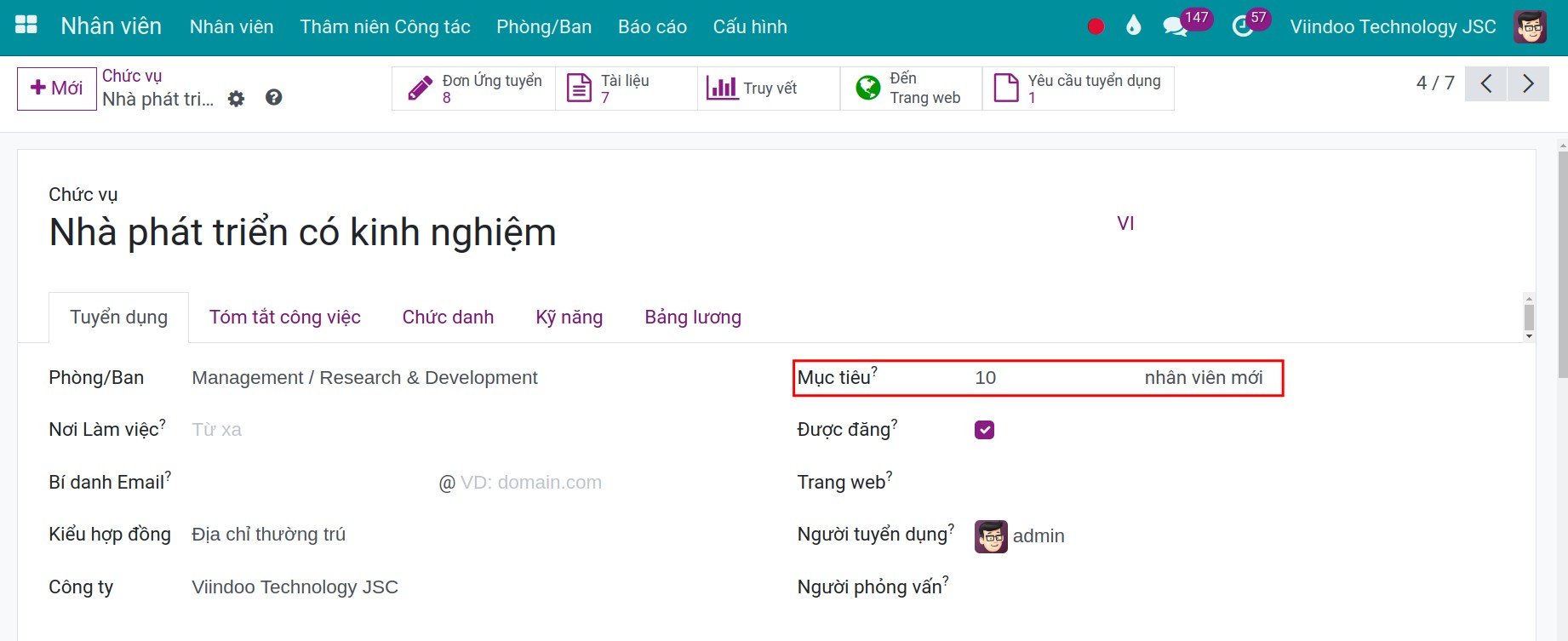Click the Bí danh Email input field
Screen dimensions: 1568x641
pyautogui.click(x=311, y=483)
